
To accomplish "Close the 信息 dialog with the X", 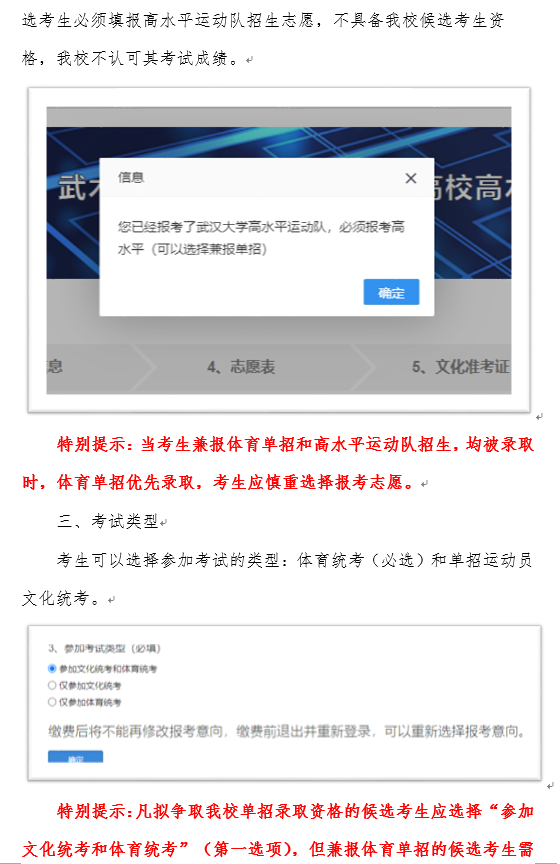I will 411,179.
